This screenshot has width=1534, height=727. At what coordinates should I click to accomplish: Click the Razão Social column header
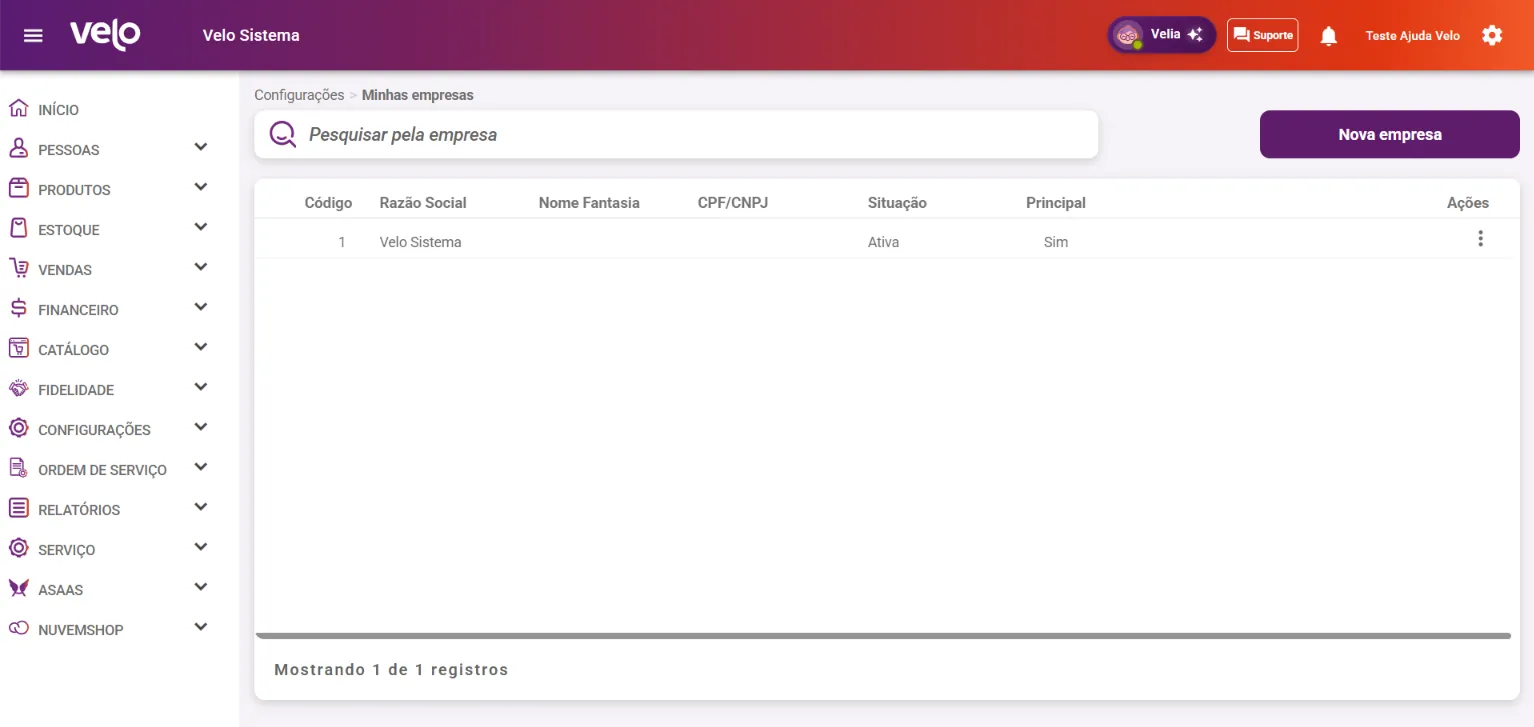click(423, 203)
